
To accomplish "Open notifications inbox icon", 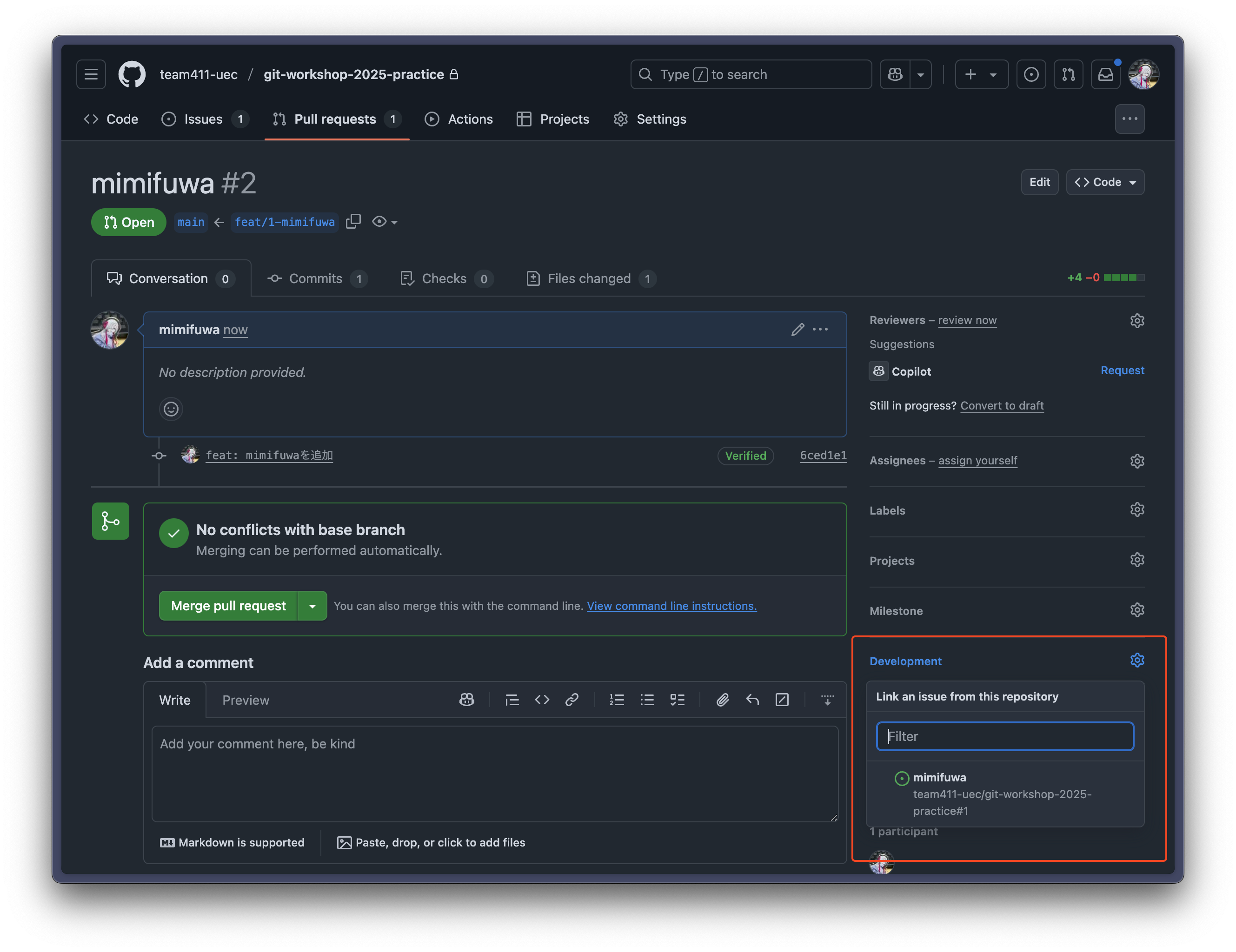I will point(1105,74).
